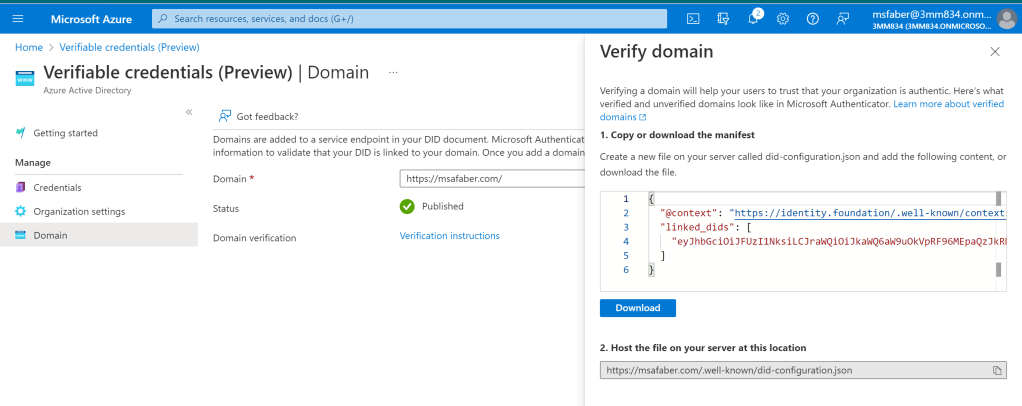Open the notifications bell
This screenshot has width=1022, height=406.
[754, 19]
